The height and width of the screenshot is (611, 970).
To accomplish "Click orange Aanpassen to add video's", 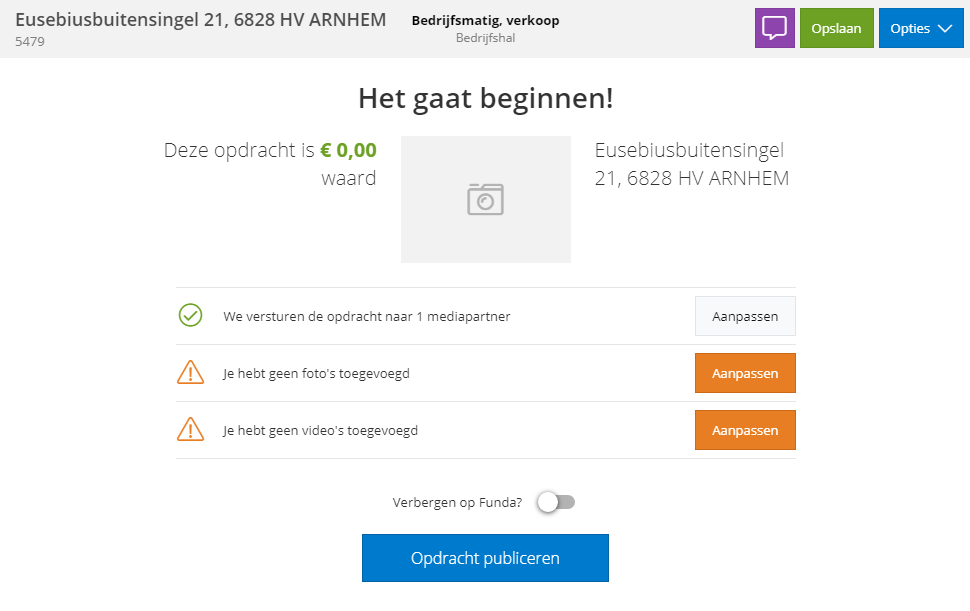I will [745, 430].
